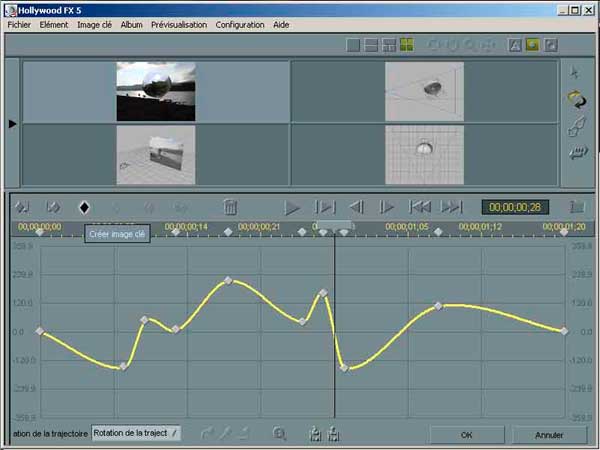Viewport: 600px width, 450px height.
Task: Play the animation preview
Action: pos(292,208)
